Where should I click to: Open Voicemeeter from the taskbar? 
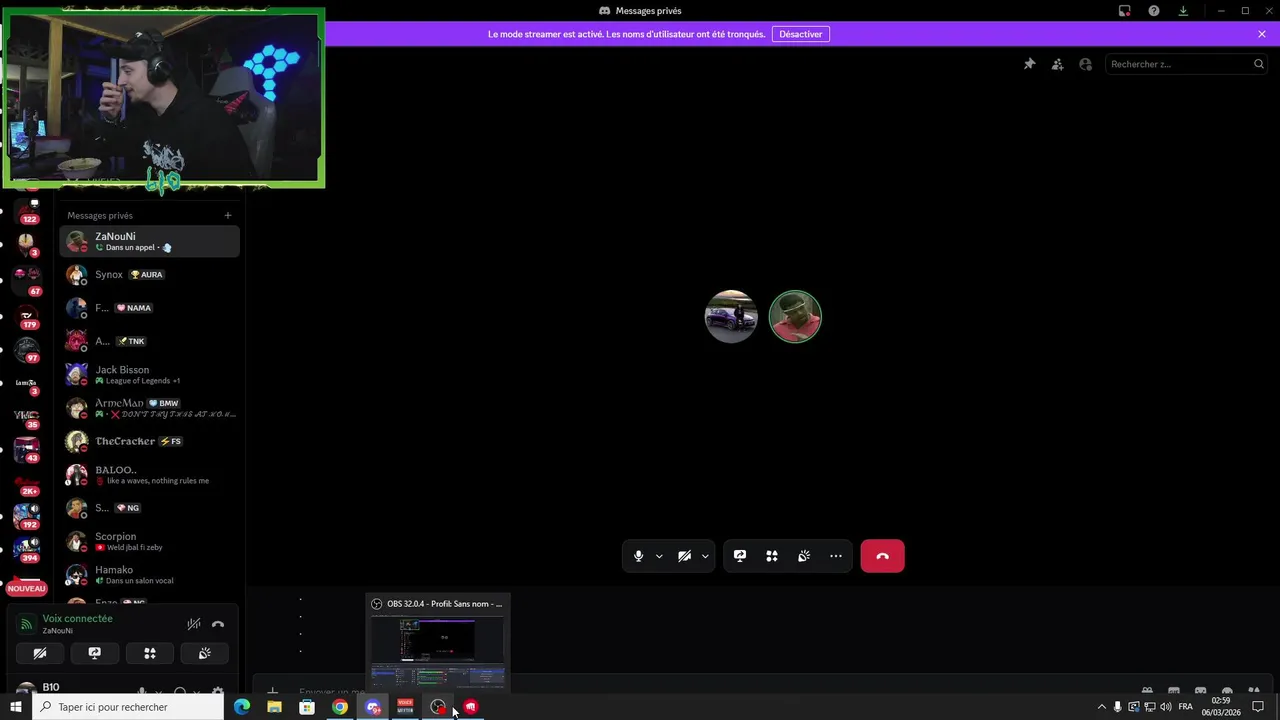coord(405,707)
